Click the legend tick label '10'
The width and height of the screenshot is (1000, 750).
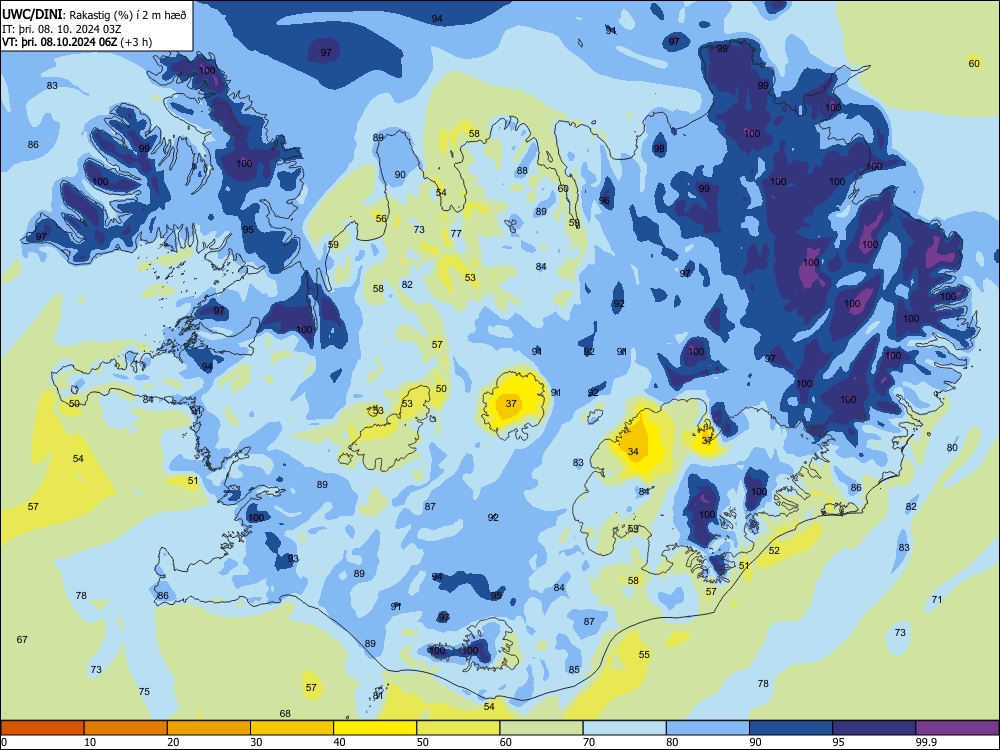90,742
